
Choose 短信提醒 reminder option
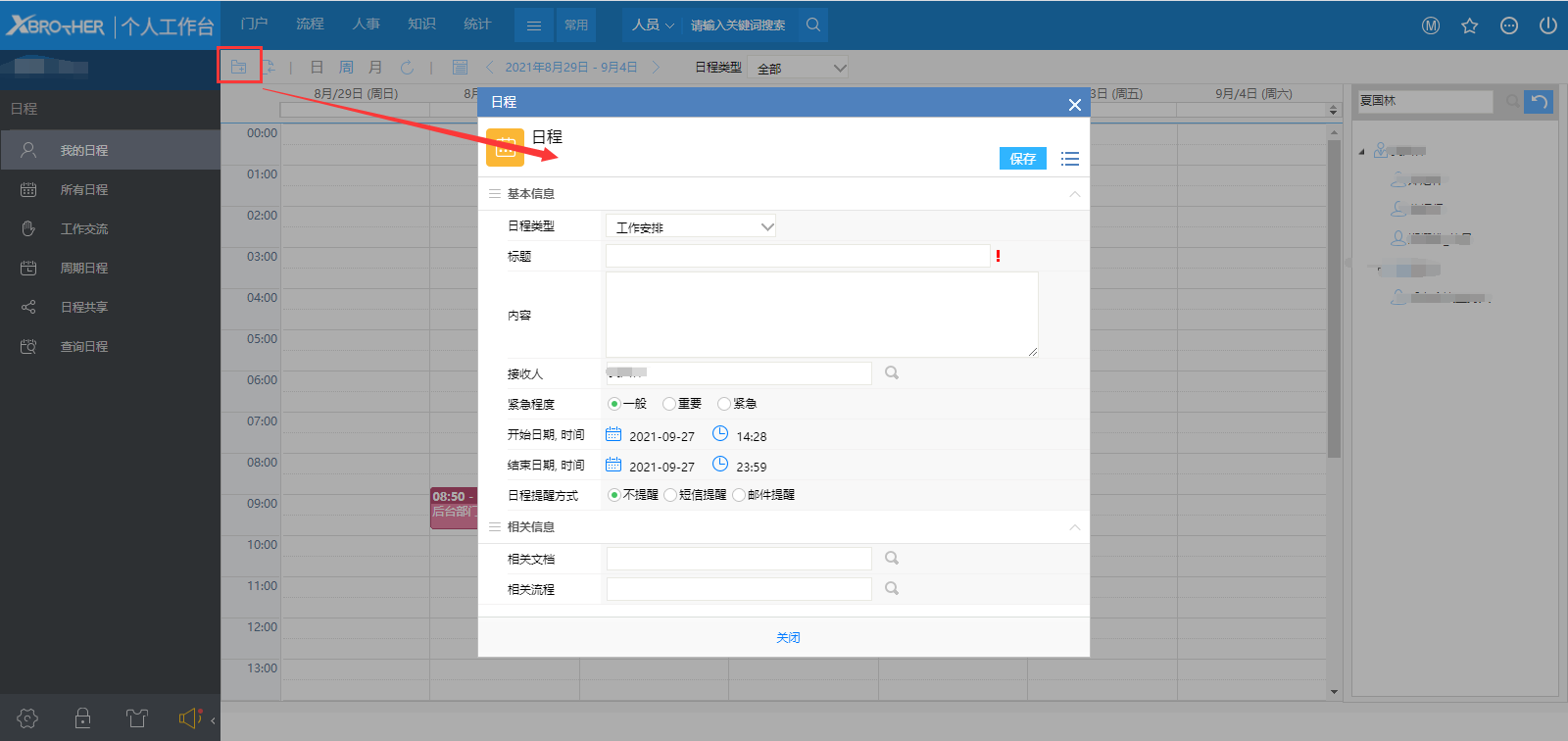click(x=671, y=495)
